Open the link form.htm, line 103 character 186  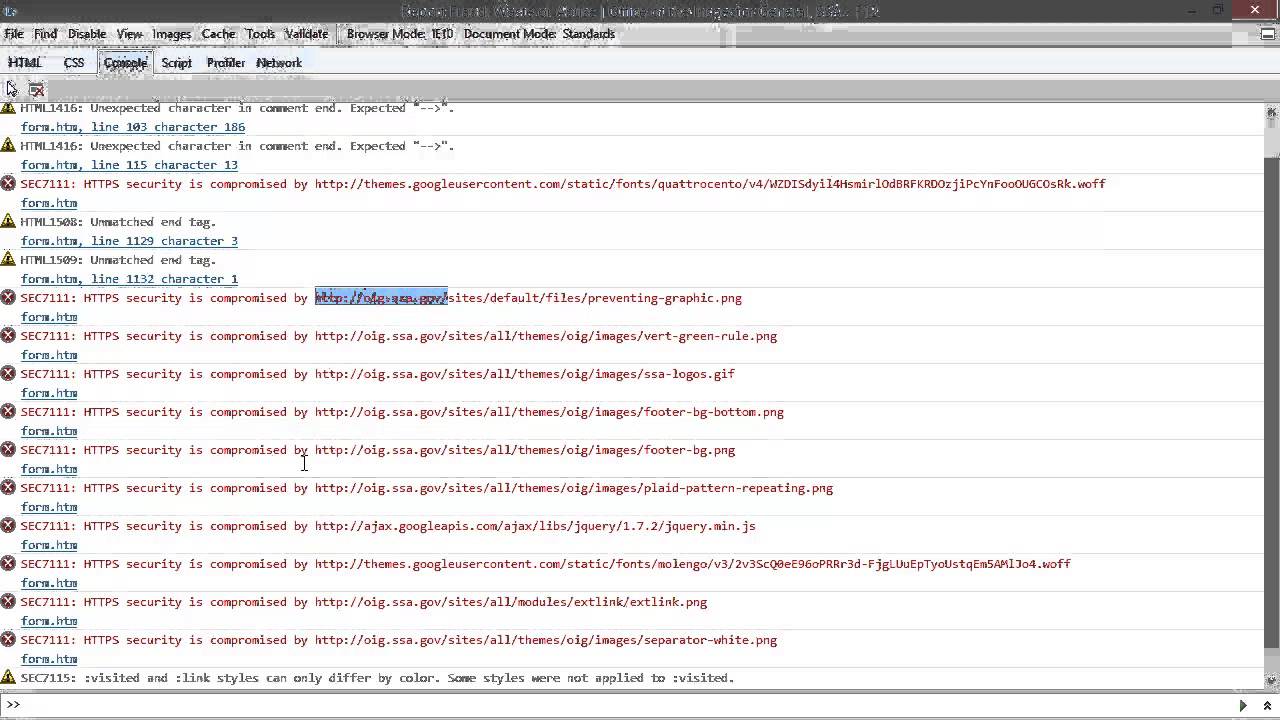click(133, 127)
